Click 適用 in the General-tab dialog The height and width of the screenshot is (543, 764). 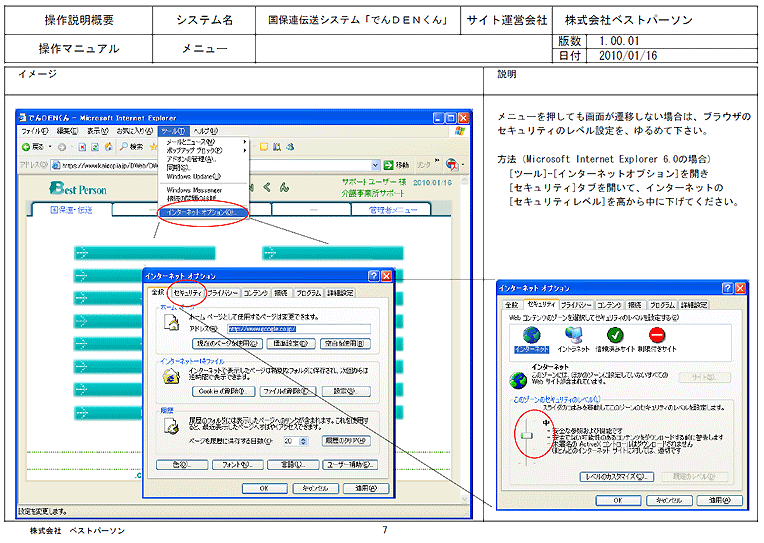tap(365, 488)
